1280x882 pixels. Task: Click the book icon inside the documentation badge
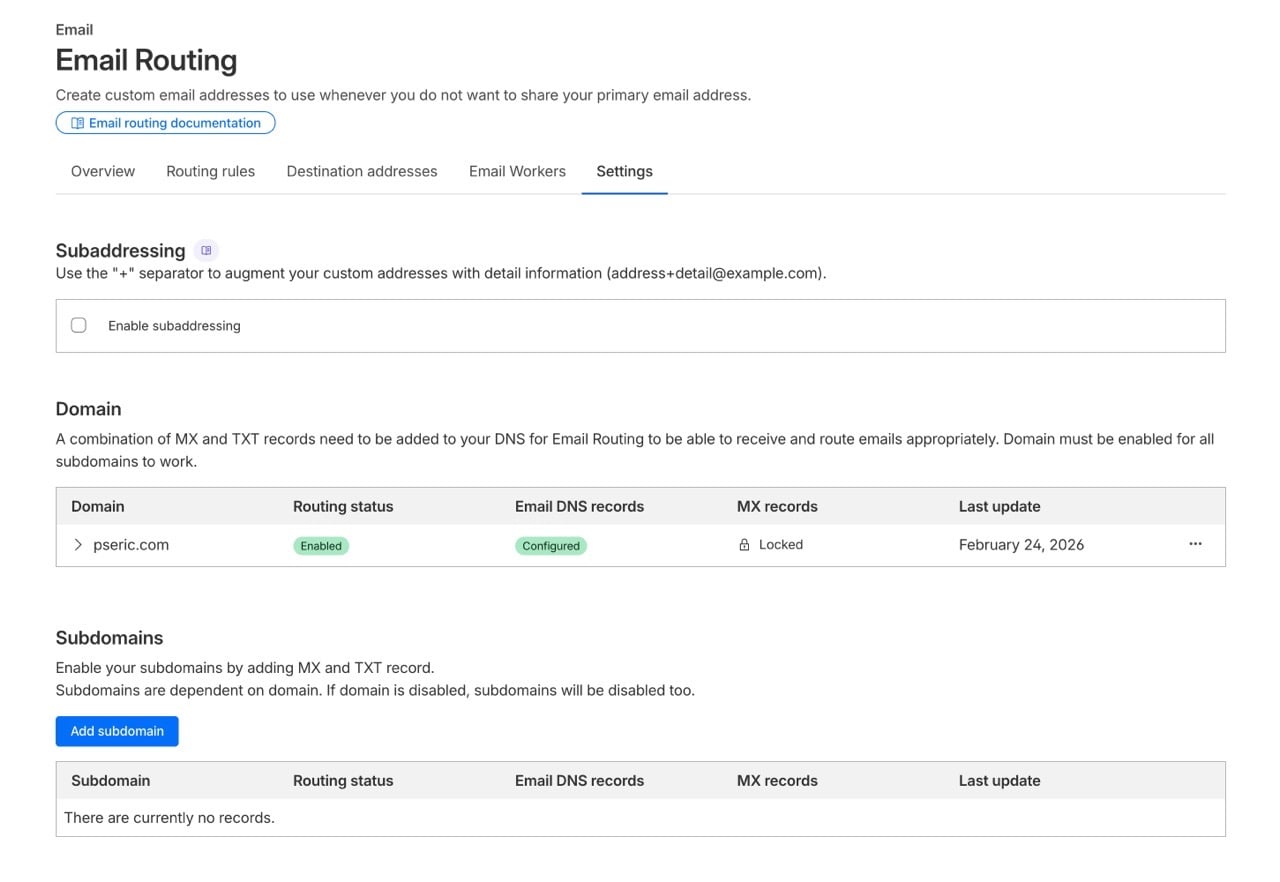pyautogui.click(x=78, y=122)
